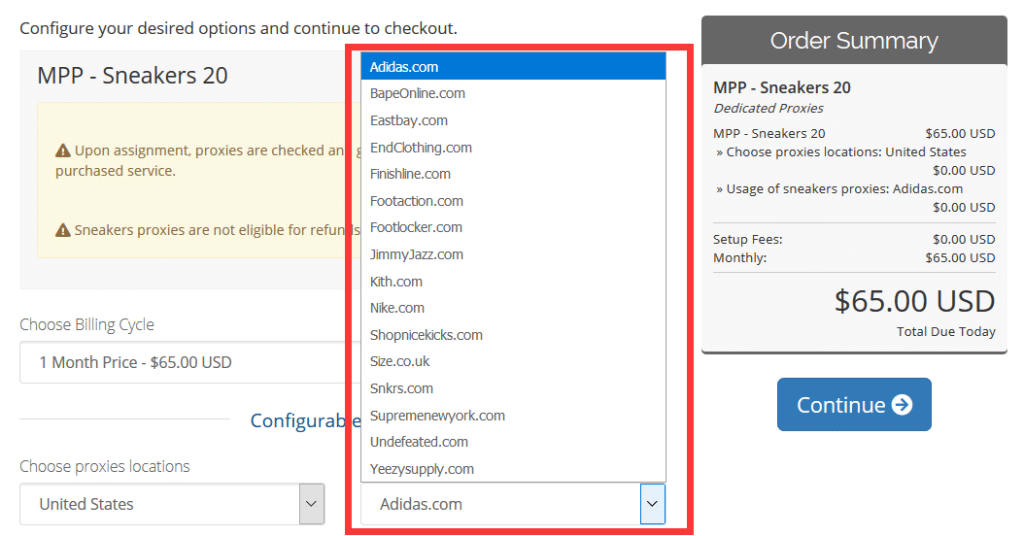Click the 'Choose proxies locations' label
The width and height of the screenshot is (1024, 536).
pos(104,466)
